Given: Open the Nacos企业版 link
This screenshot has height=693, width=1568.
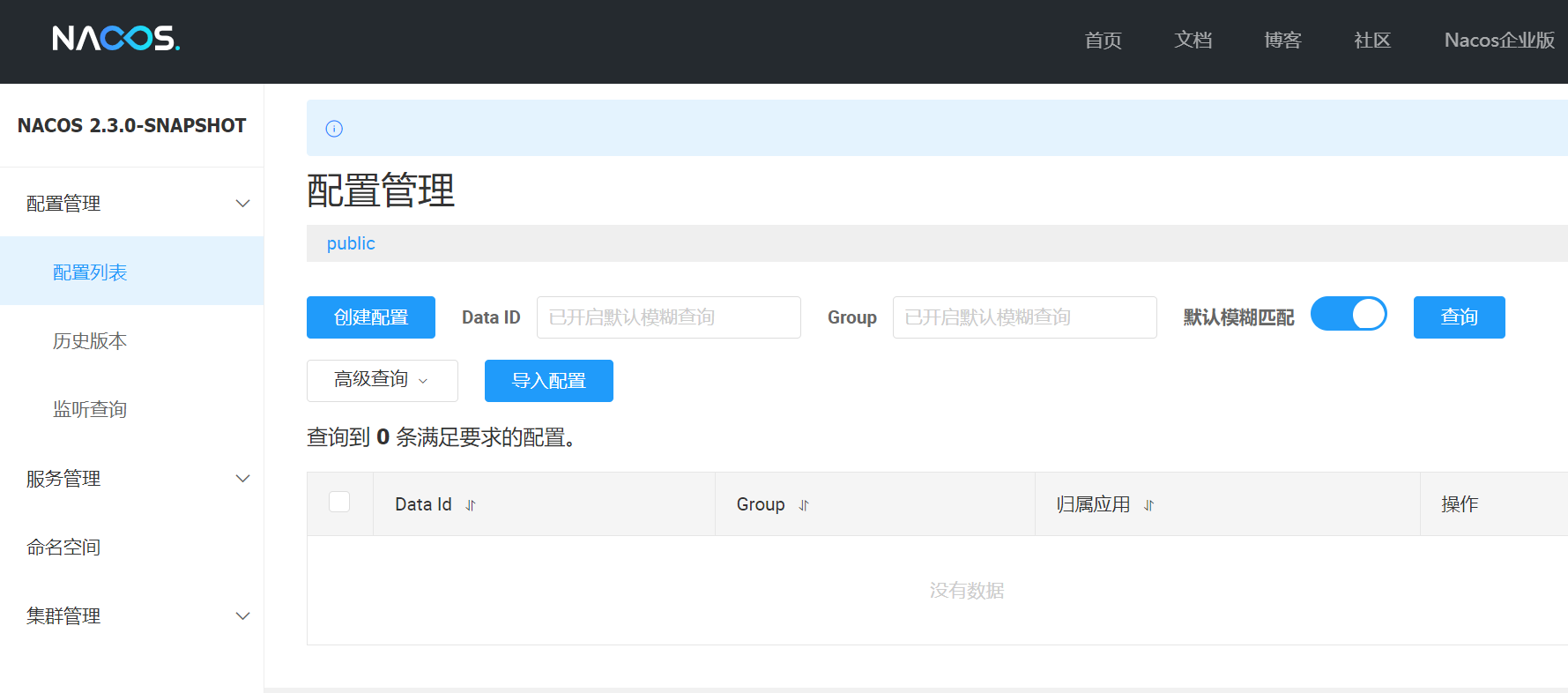Looking at the screenshot, I should [x=1499, y=41].
